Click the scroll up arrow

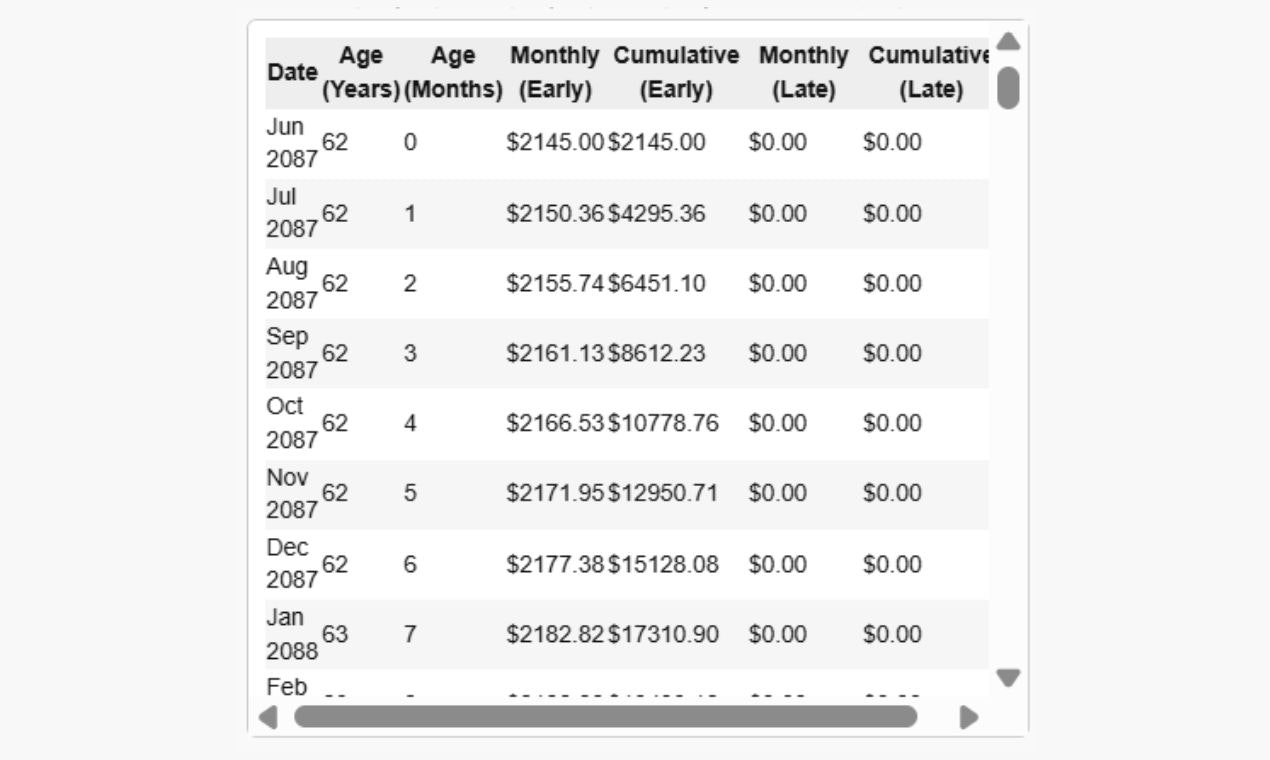click(1008, 41)
